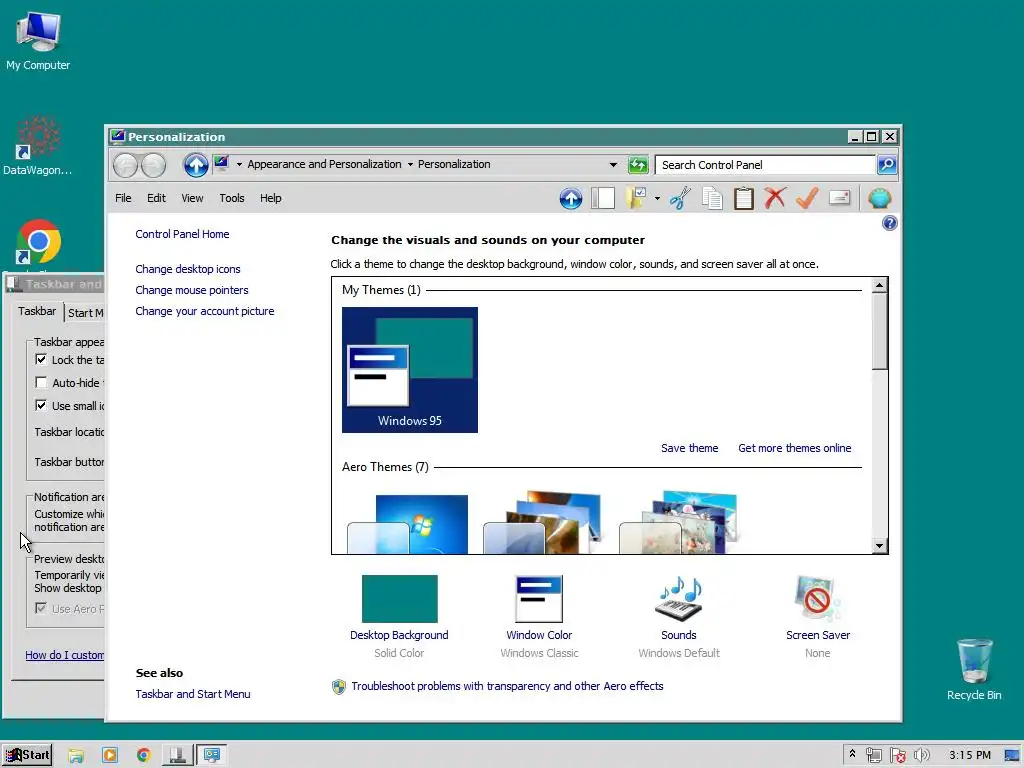Image resolution: width=1024 pixels, height=768 pixels.
Task: Open address bar history dropdown arrow
Action: click(613, 165)
